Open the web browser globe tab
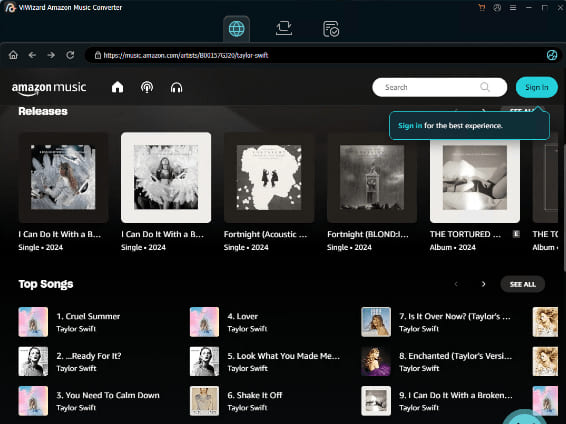This screenshot has width=566, height=424. (x=236, y=29)
